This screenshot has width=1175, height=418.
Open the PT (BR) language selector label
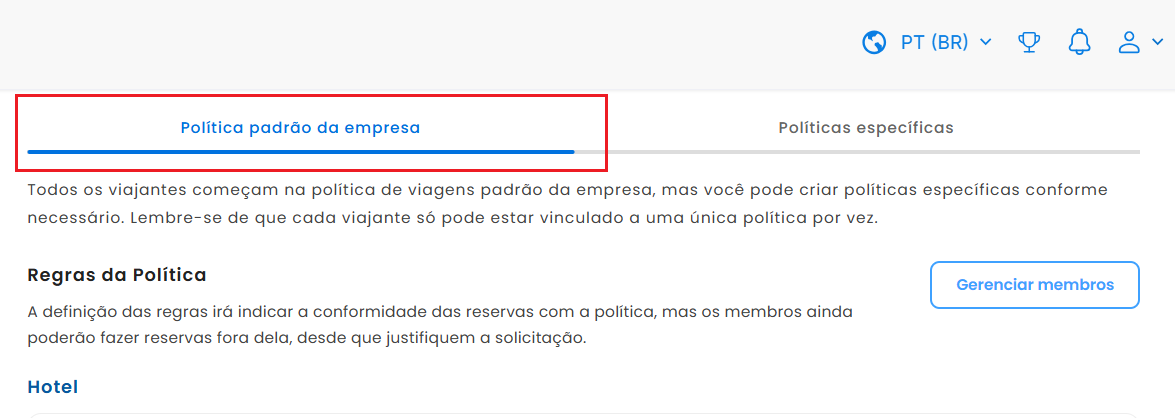coord(934,43)
